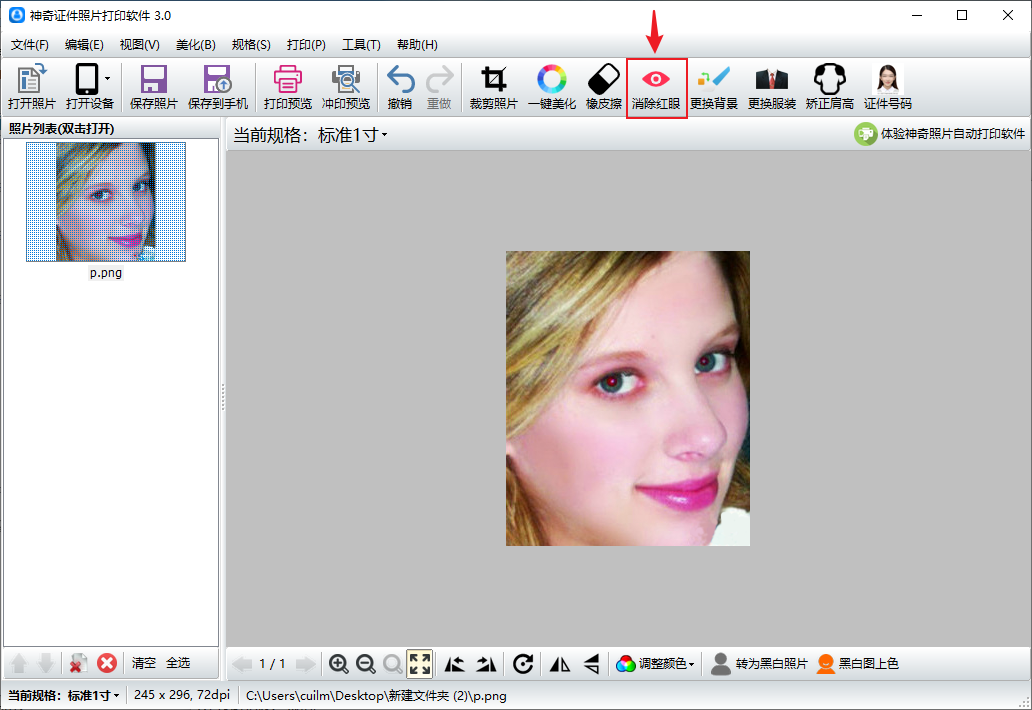Open the 规格(S) menu
Image resolution: width=1032 pixels, height=710 pixels.
click(x=251, y=45)
